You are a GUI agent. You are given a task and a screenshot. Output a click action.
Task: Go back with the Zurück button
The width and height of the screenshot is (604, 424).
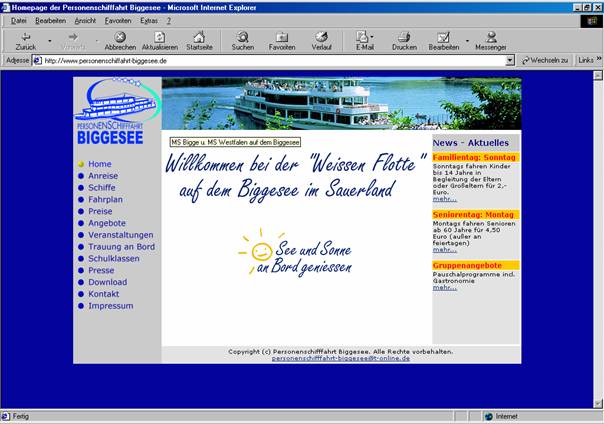tap(25, 41)
